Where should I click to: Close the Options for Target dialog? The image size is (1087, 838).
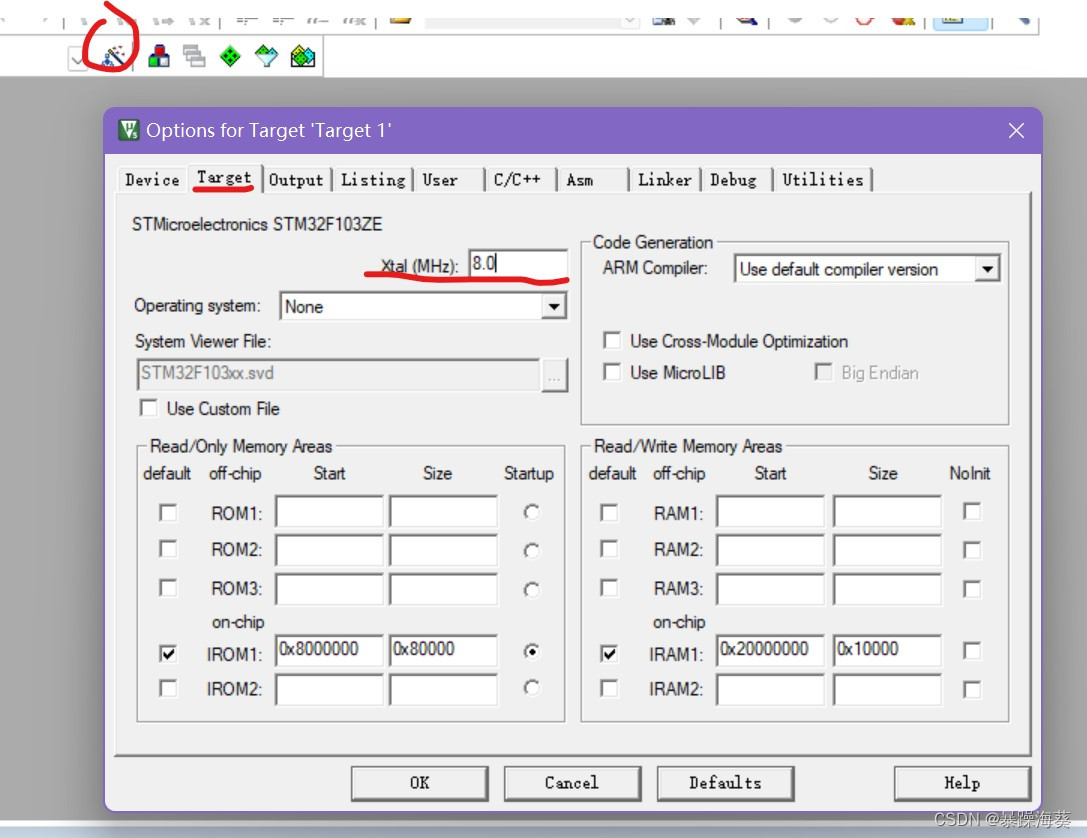1016,130
